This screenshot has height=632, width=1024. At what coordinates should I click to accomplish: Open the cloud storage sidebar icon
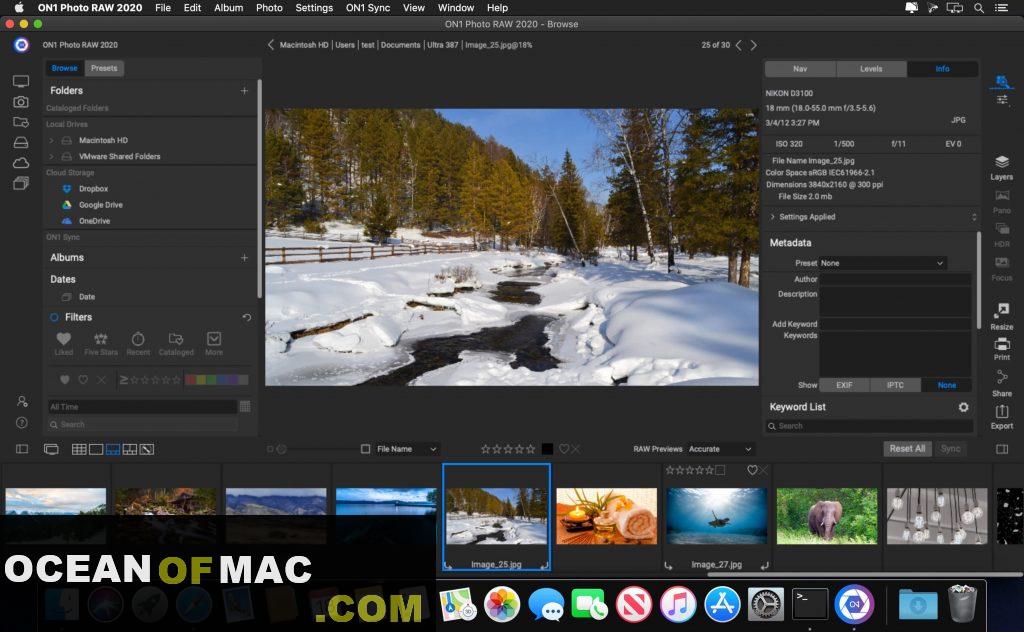(x=21, y=163)
